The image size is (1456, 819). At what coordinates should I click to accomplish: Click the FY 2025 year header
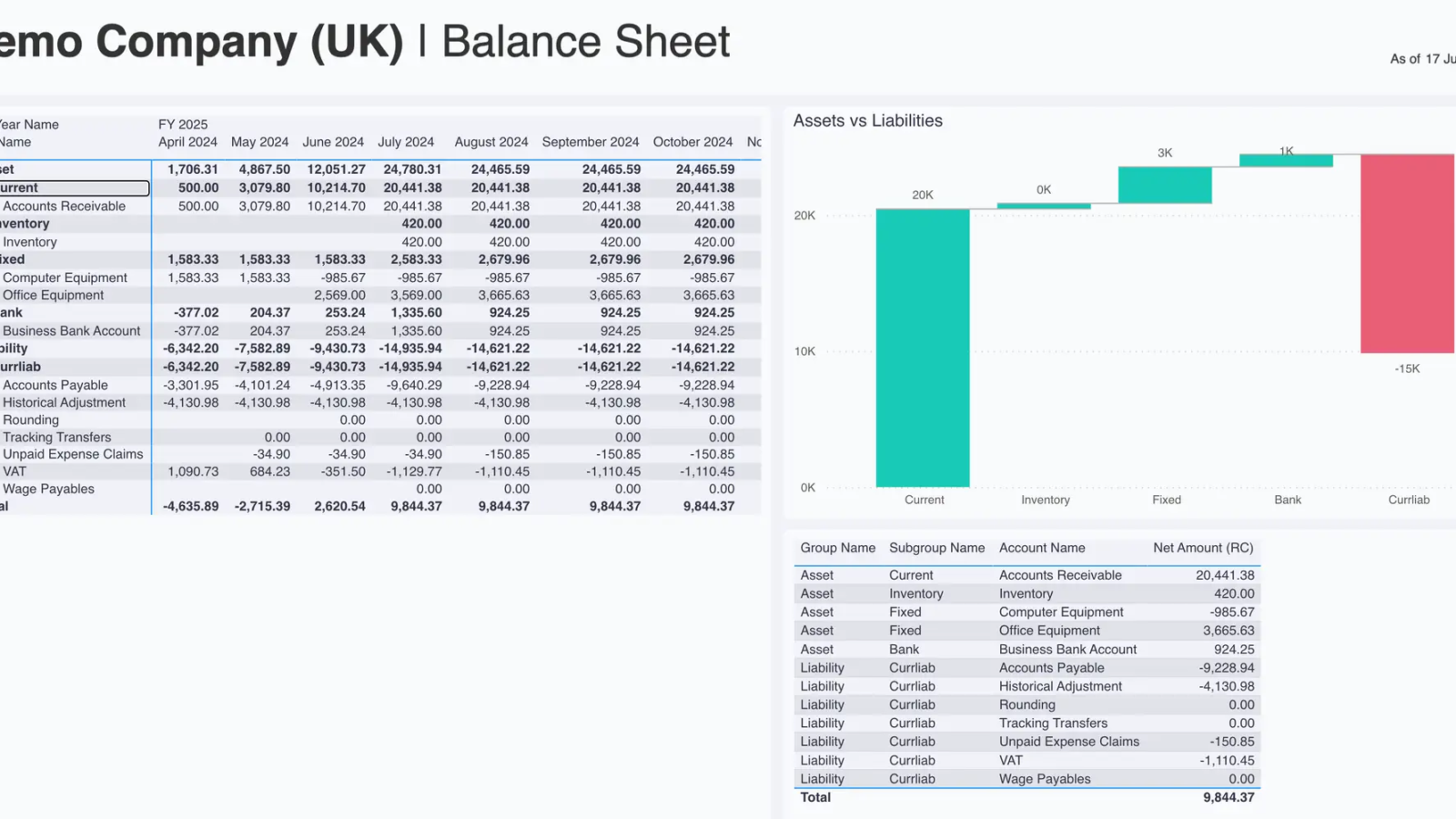click(183, 125)
